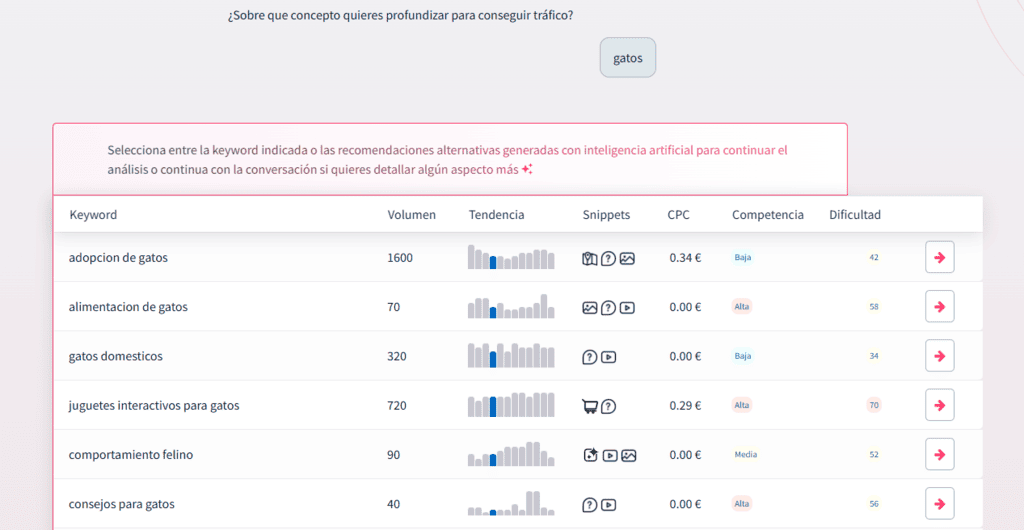Choose comportamiento felino via its arrow button

pos(940,454)
